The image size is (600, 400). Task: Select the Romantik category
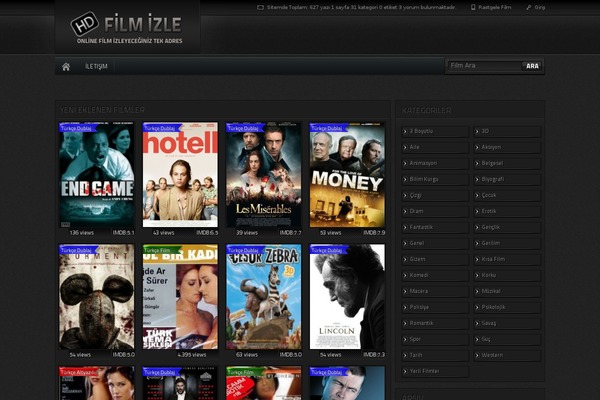click(x=435, y=324)
